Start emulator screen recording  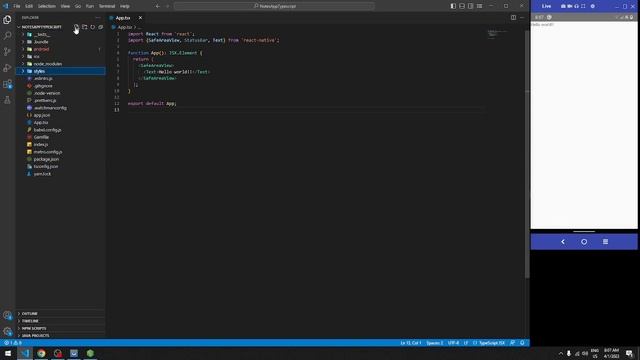click(x=569, y=6)
